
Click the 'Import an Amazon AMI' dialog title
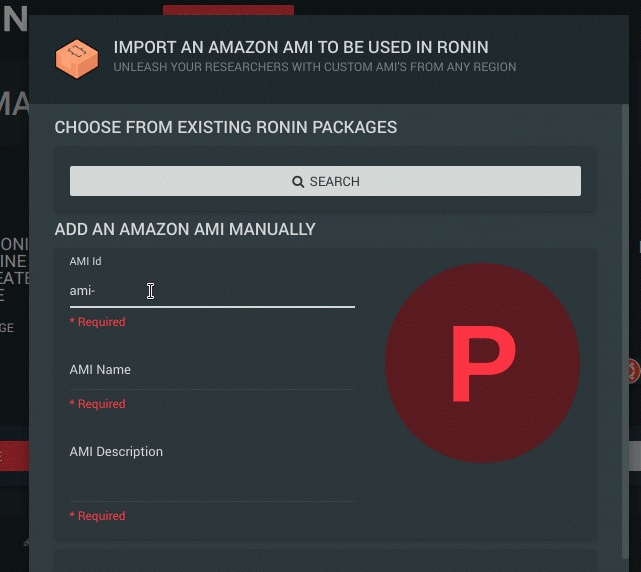301,47
